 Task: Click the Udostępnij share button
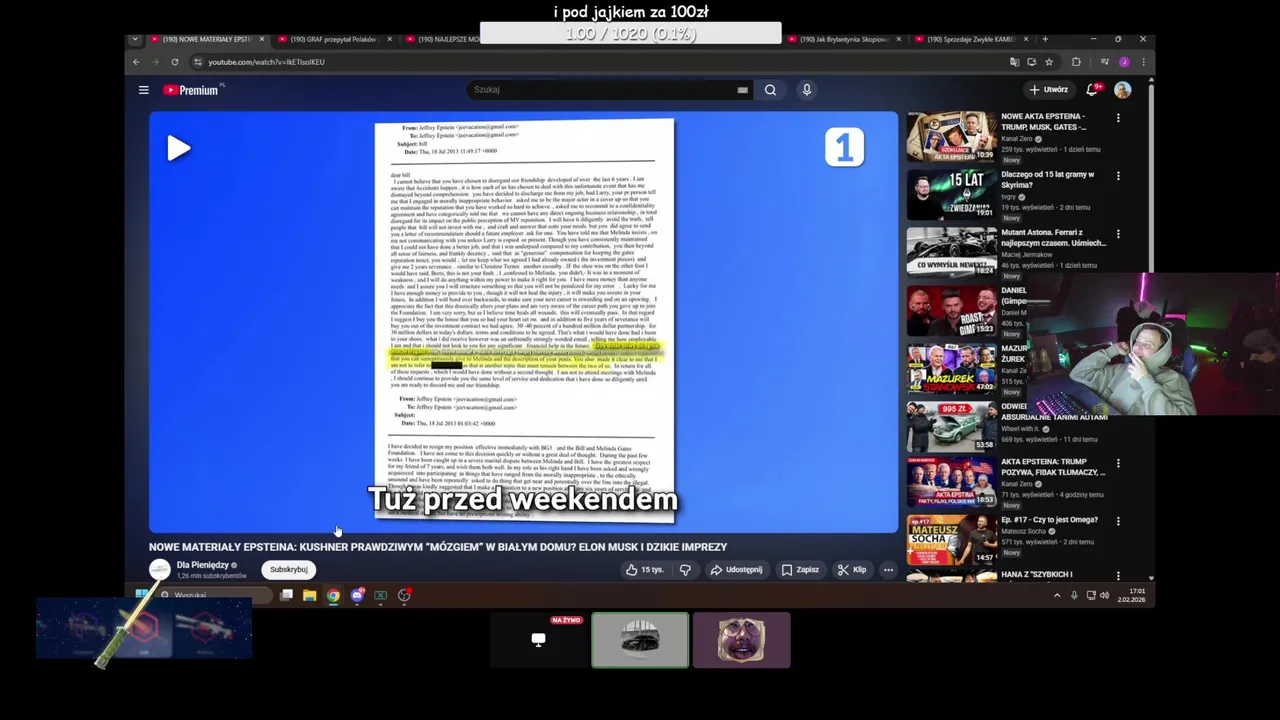(736, 570)
